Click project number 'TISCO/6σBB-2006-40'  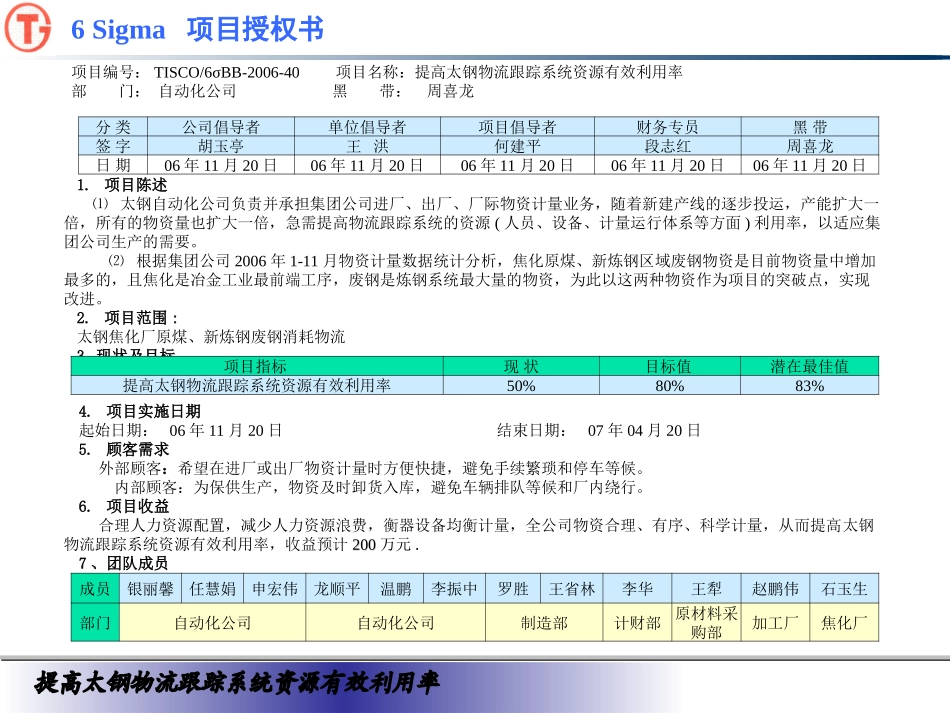coord(227,73)
